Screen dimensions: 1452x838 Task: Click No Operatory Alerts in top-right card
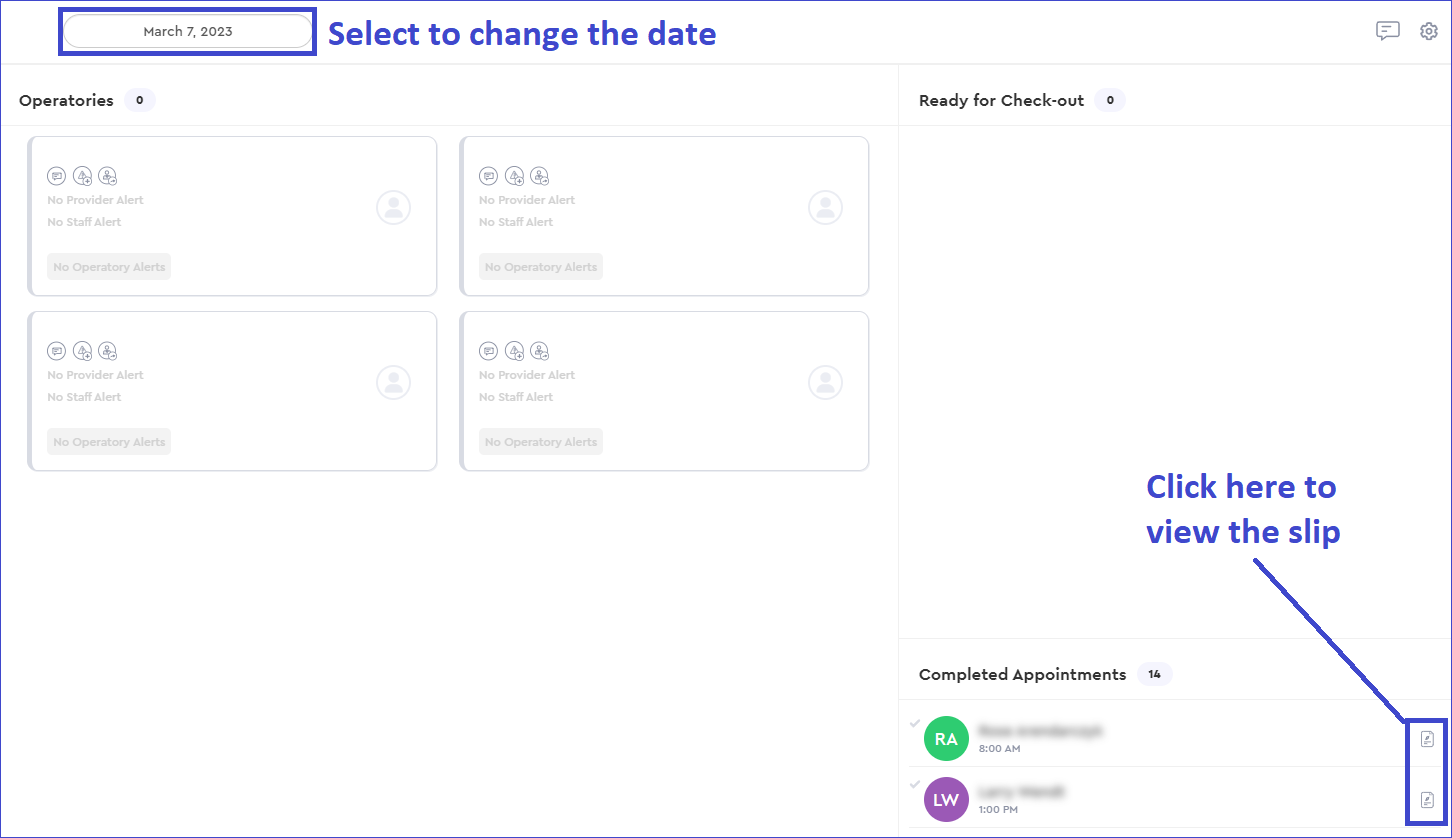coord(541,267)
